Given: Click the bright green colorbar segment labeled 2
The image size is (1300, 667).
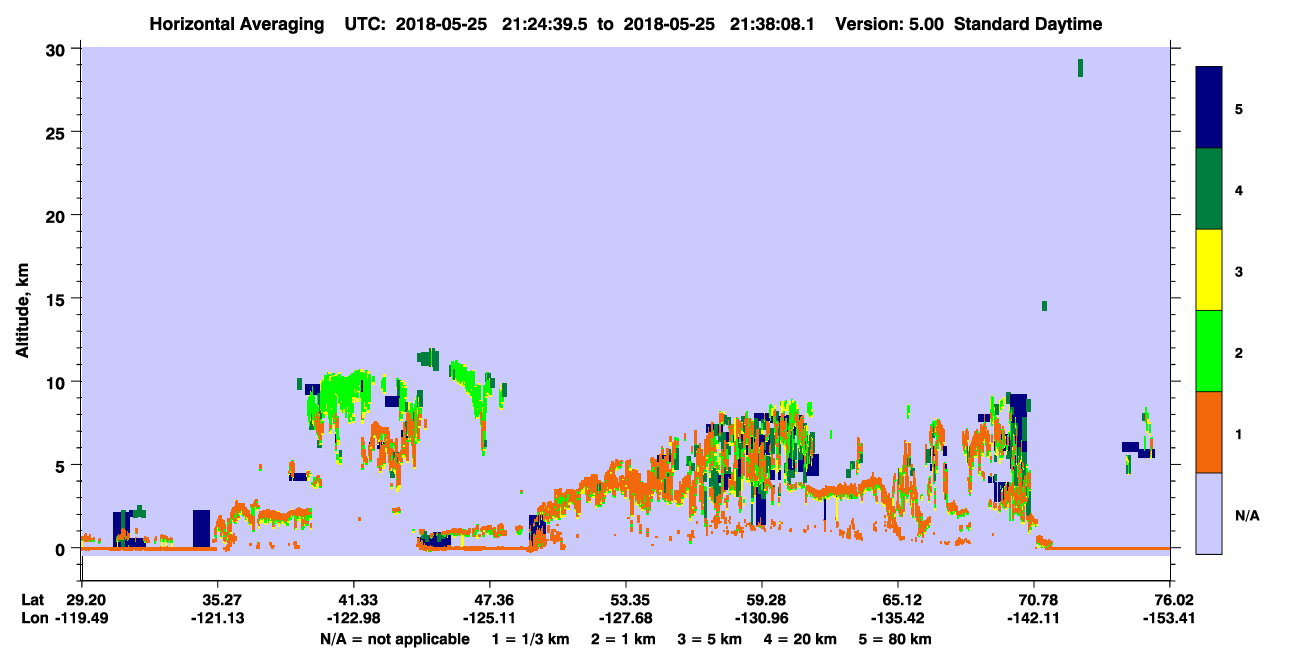Looking at the screenshot, I should pyautogui.click(x=1209, y=350).
